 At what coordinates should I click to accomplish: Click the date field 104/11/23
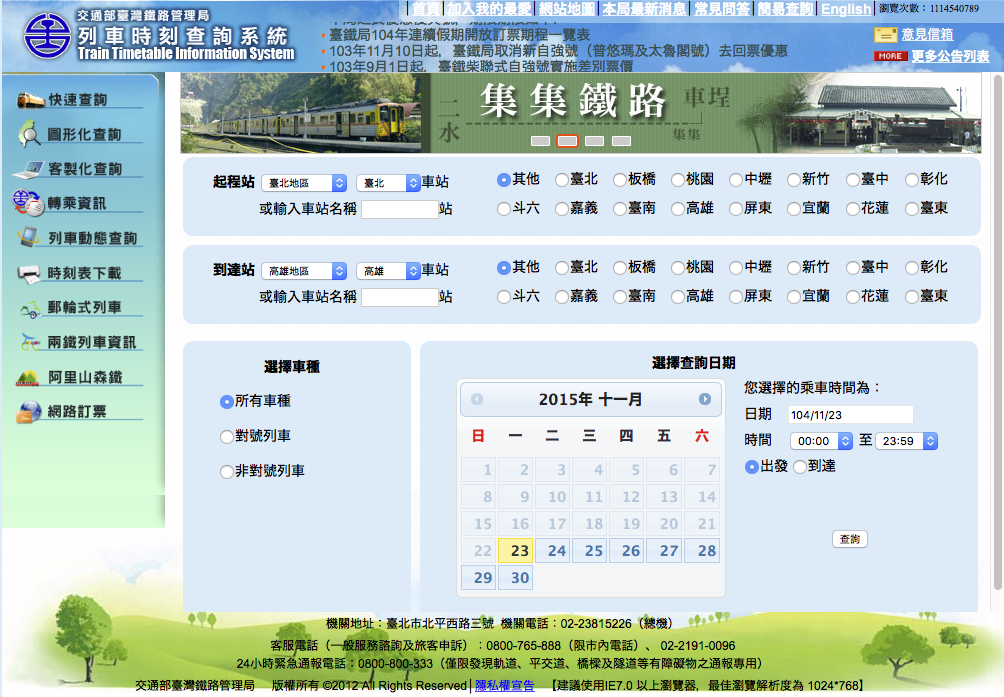pyautogui.click(x=851, y=415)
